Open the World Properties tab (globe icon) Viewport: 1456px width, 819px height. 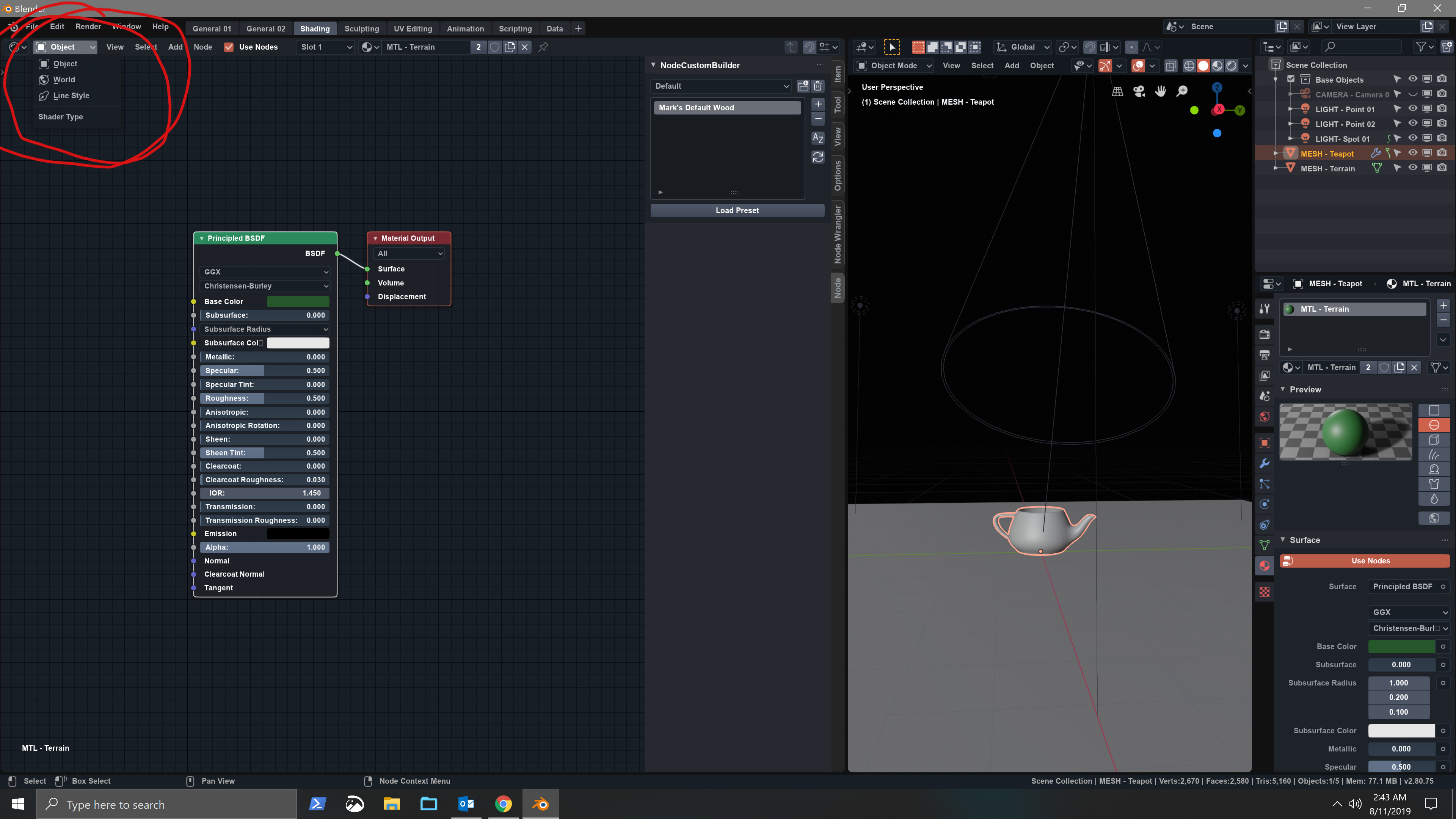tap(1265, 417)
